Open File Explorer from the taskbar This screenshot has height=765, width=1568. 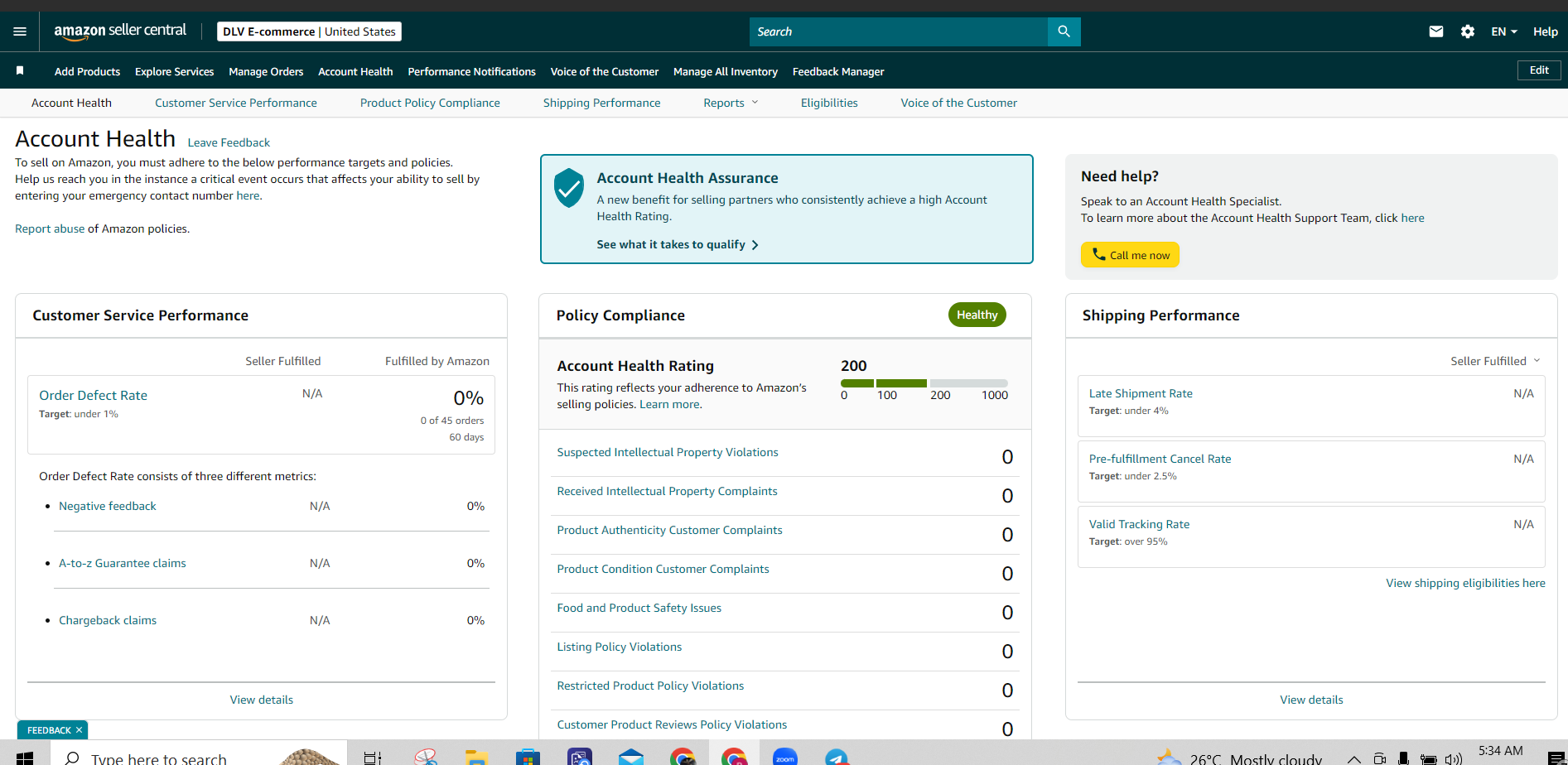click(476, 758)
